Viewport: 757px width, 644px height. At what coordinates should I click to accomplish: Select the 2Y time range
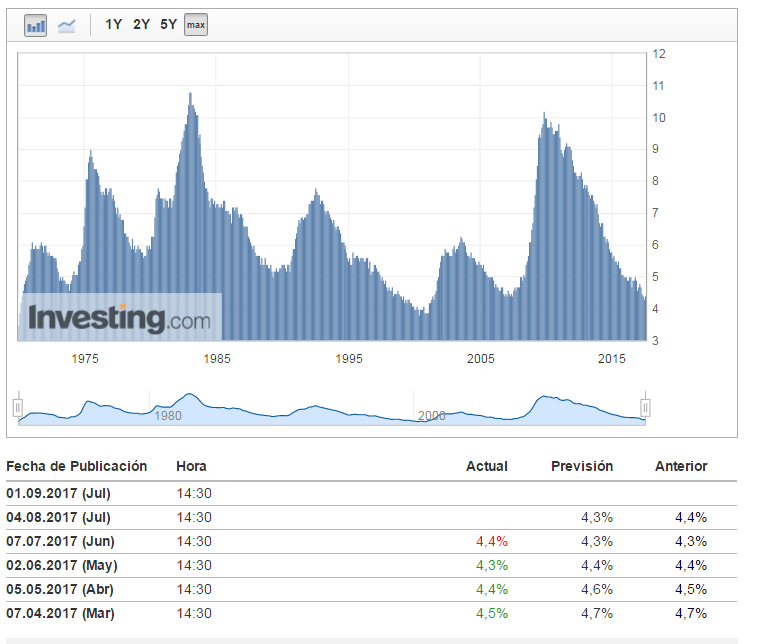click(x=141, y=24)
